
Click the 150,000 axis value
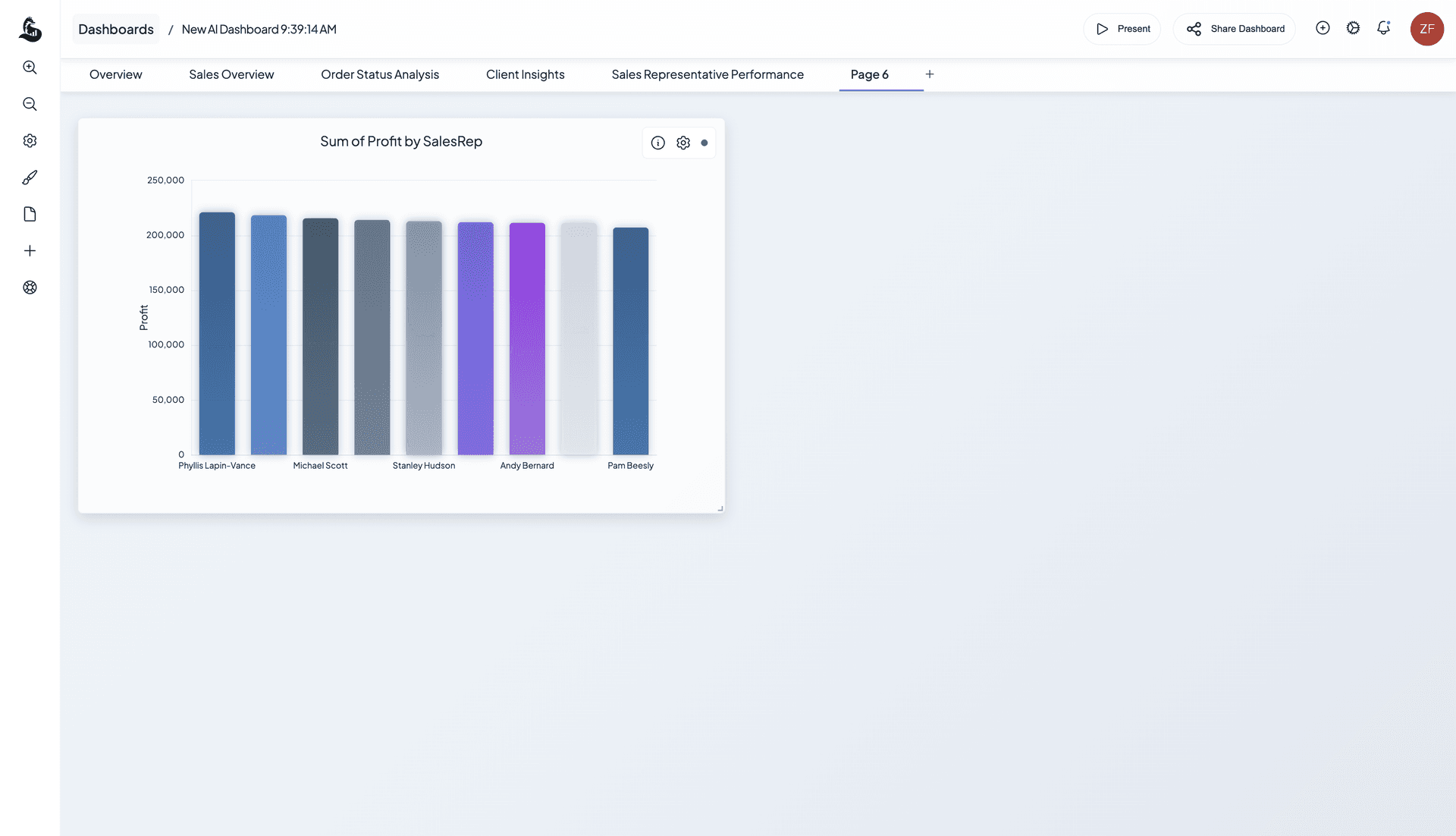coord(167,290)
